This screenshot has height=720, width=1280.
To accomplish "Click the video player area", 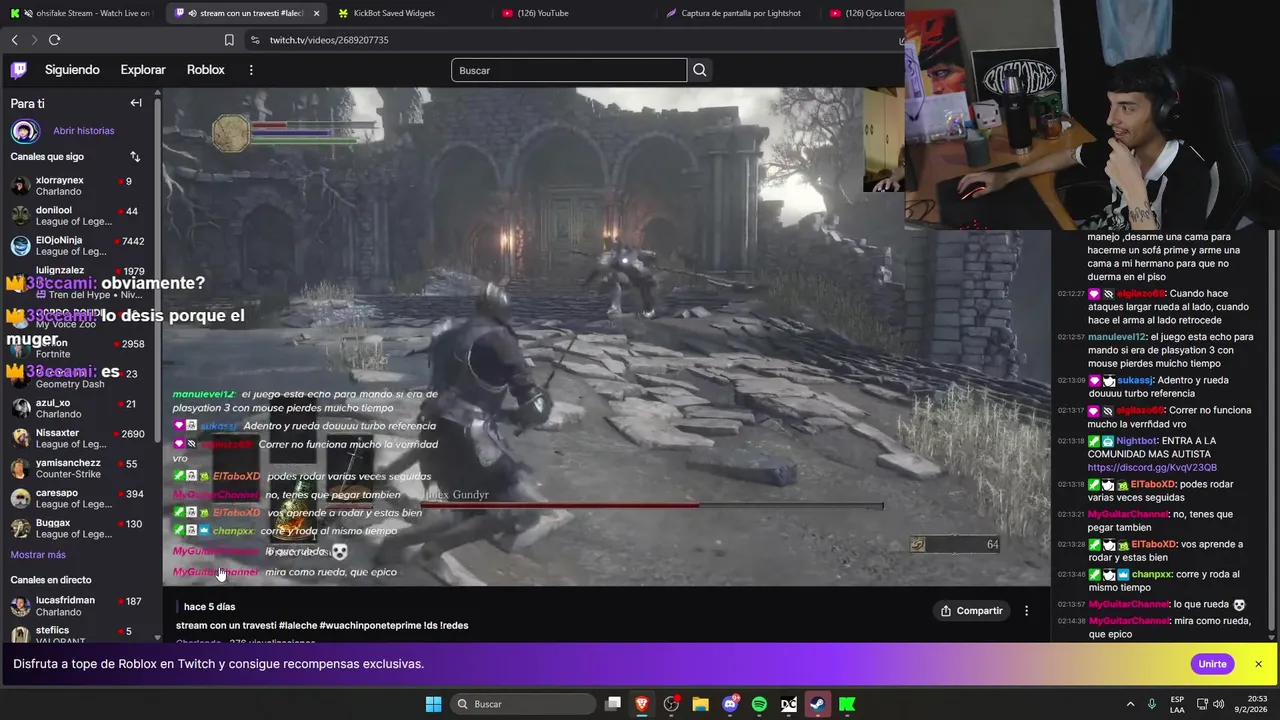I will tap(606, 336).
